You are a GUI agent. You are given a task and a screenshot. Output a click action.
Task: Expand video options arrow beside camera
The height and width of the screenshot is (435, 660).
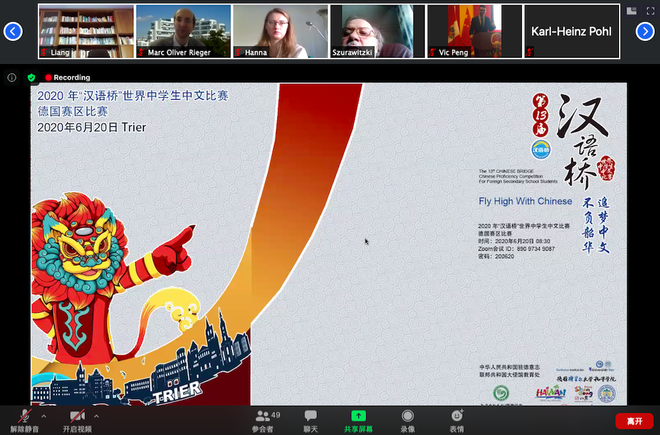[x=96, y=416]
